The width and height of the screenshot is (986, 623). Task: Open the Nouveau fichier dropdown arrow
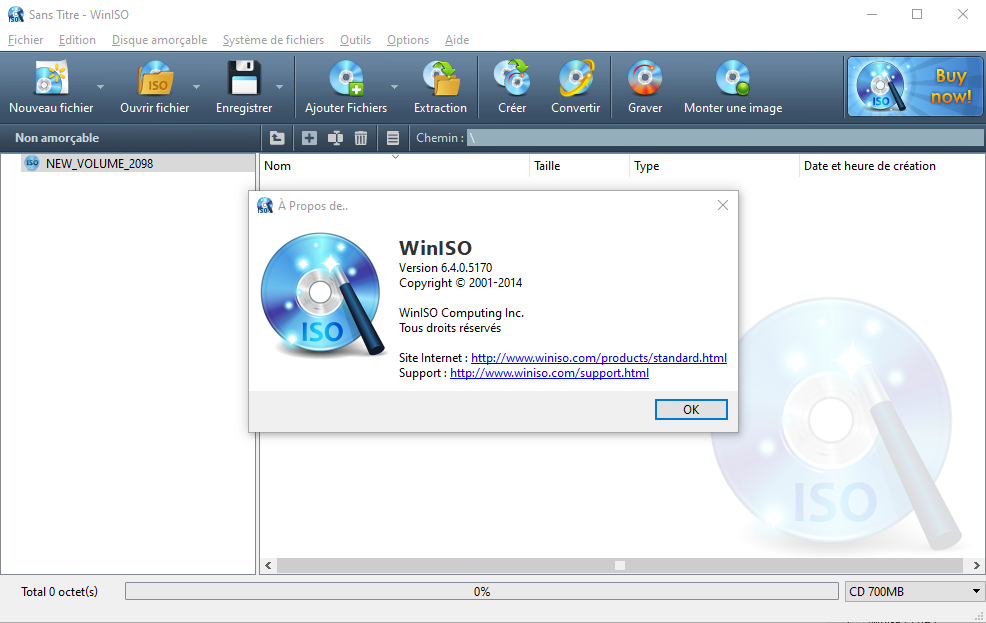100,87
